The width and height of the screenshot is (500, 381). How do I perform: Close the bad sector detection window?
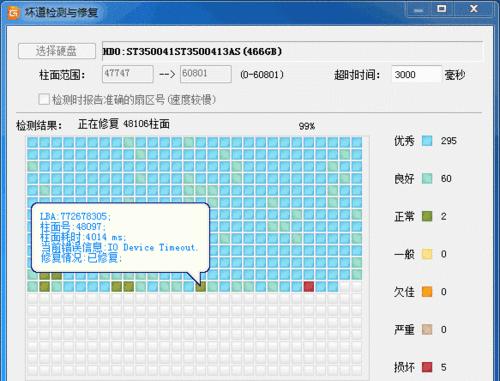(474, 9)
